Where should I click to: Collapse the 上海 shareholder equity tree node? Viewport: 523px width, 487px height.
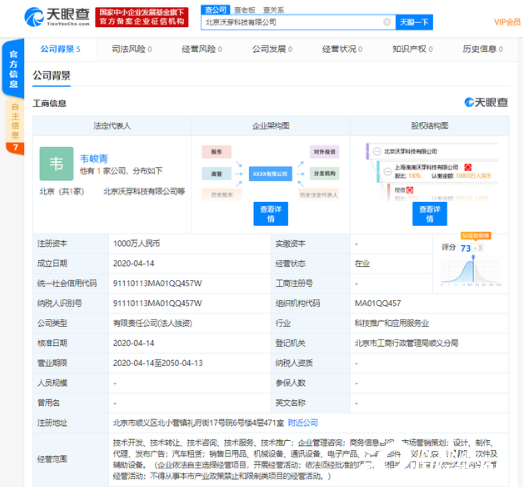coord(387,171)
